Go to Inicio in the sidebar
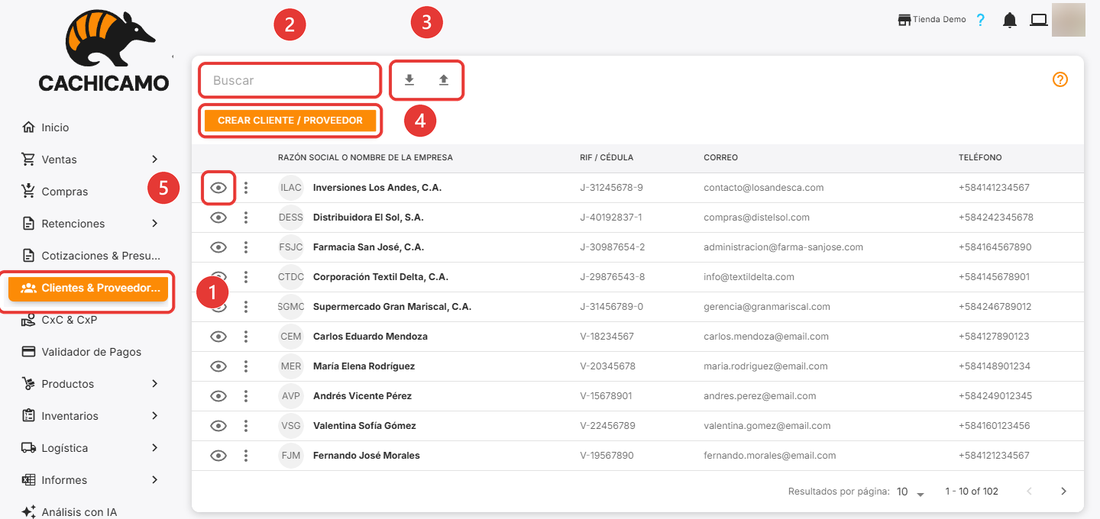The width and height of the screenshot is (1100, 519). point(46,128)
